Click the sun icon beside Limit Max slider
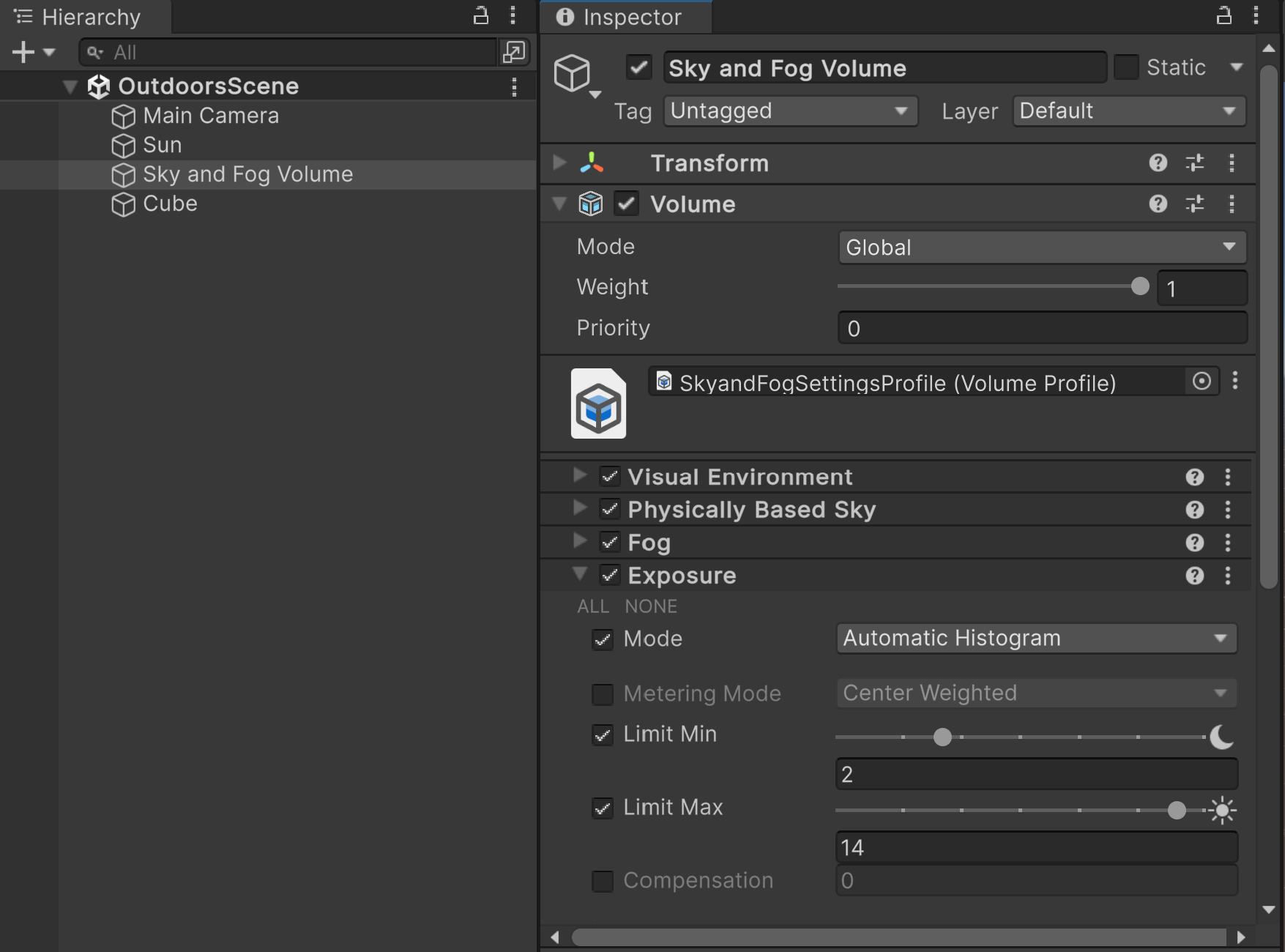The image size is (1285, 952). pos(1223,810)
